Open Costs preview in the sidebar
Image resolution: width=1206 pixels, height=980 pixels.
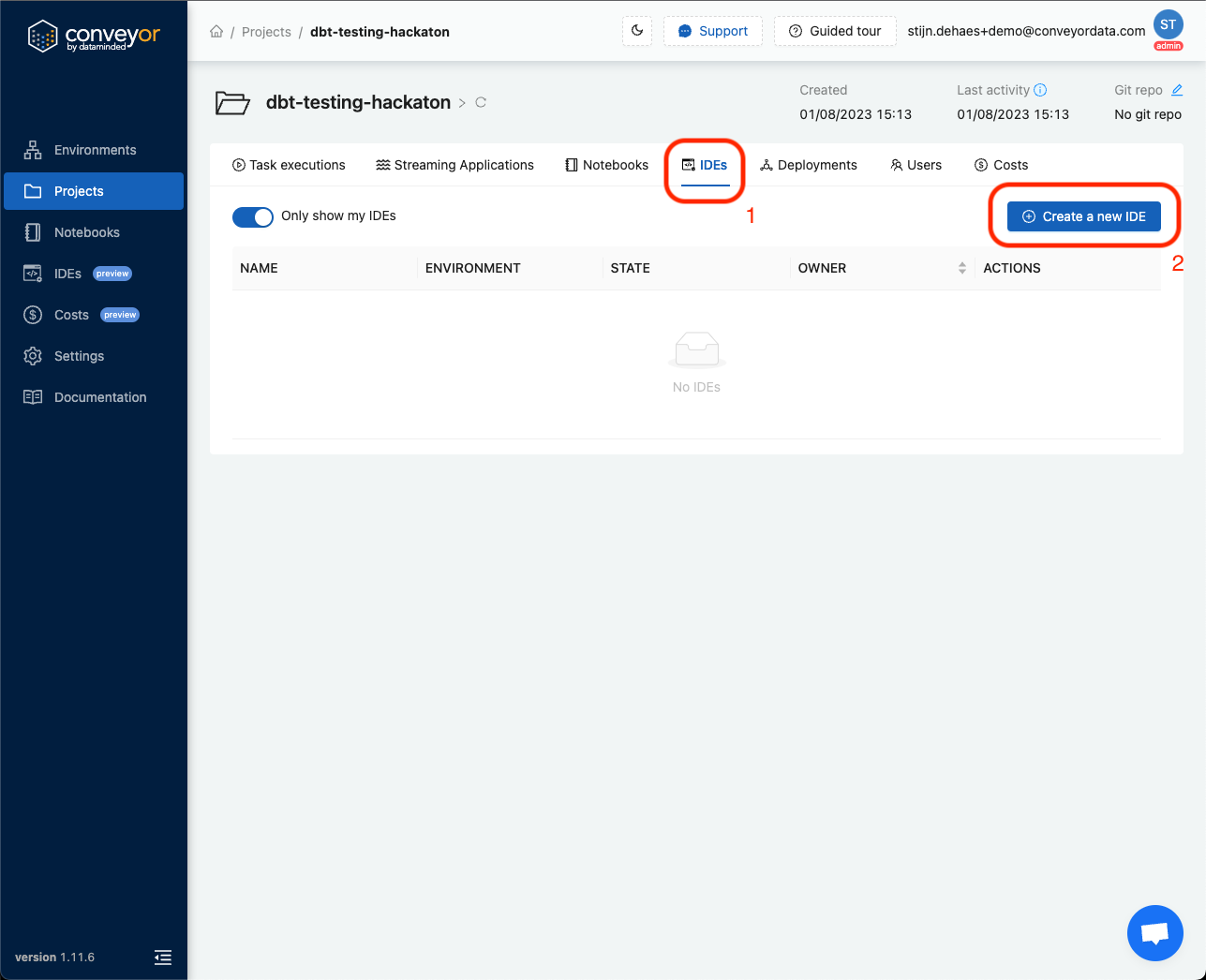(94, 315)
